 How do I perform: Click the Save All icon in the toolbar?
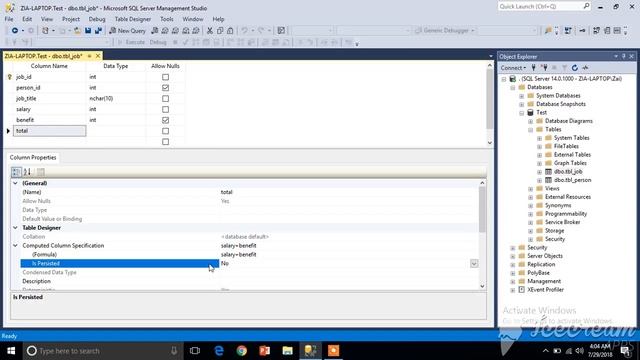pyautogui.click(x=98, y=31)
